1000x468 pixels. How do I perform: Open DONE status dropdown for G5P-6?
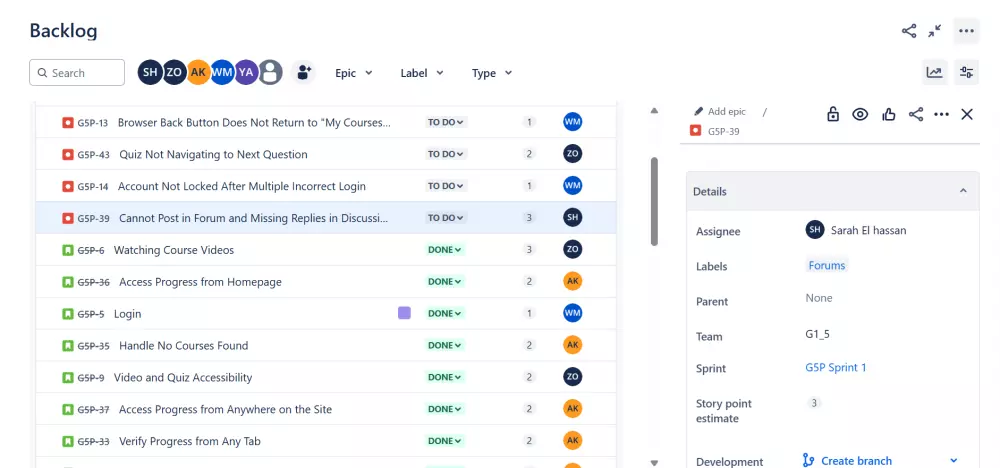click(x=445, y=249)
